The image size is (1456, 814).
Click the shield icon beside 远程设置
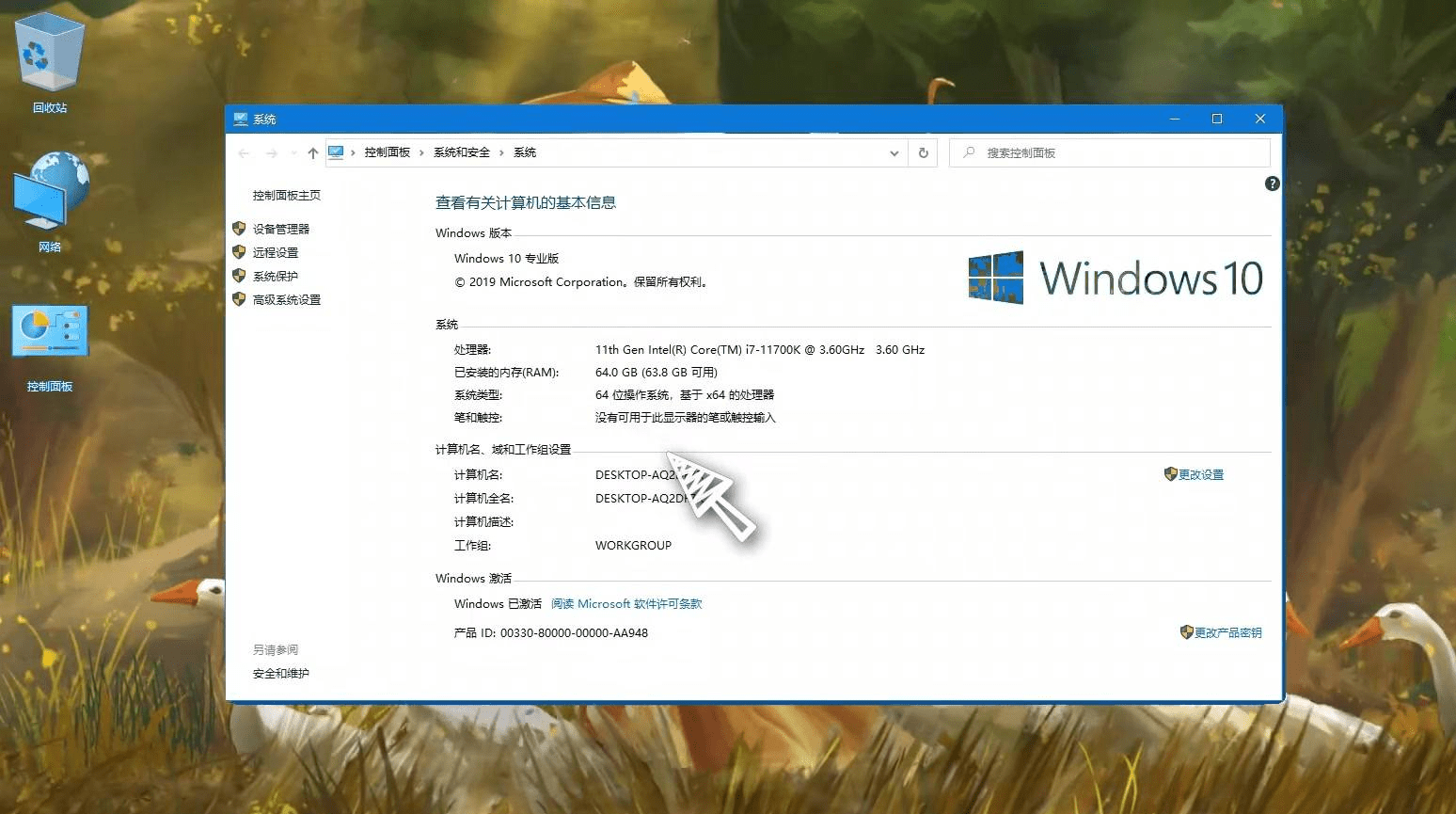coord(239,252)
